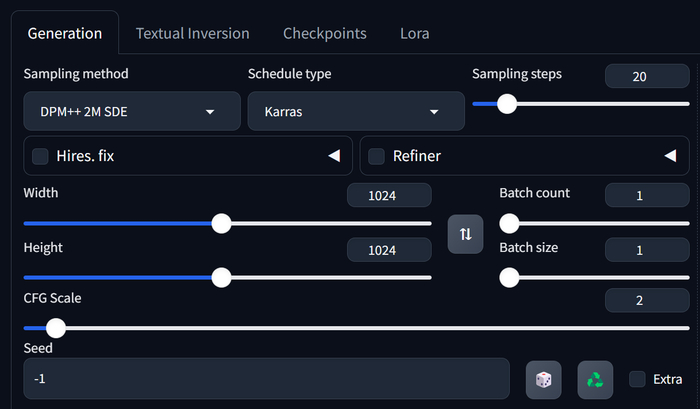Image resolution: width=700 pixels, height=409 pixels.
Task: Click the Sampling steps slider handle
Action: (507, 103)
